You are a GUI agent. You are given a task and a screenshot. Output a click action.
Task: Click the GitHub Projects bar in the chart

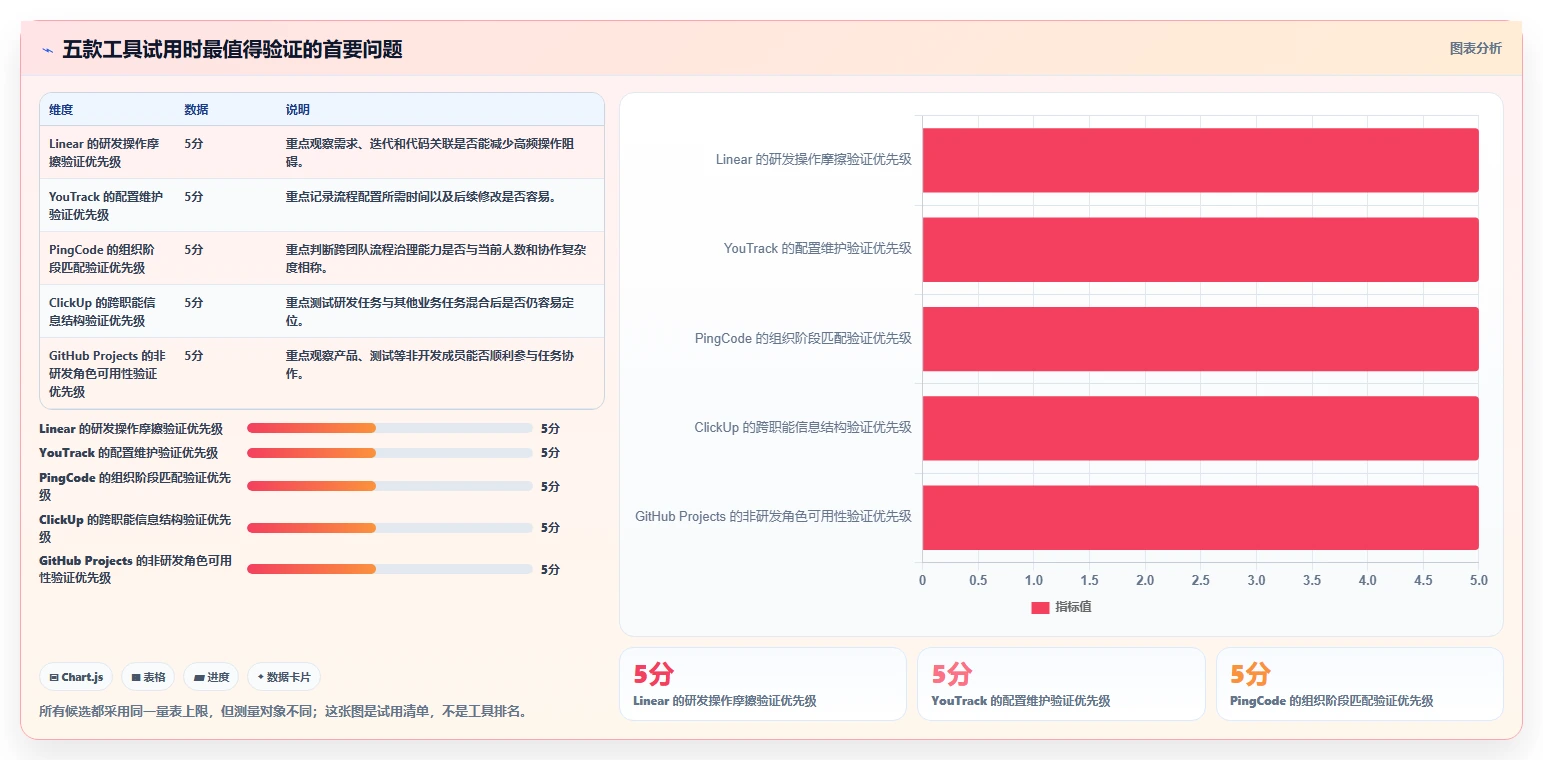1200,517
